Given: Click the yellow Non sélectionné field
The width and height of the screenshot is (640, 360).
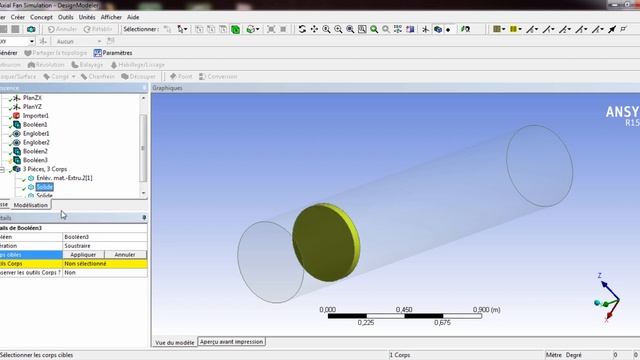Looking at the screenshot, I should (x=105, y=264).
